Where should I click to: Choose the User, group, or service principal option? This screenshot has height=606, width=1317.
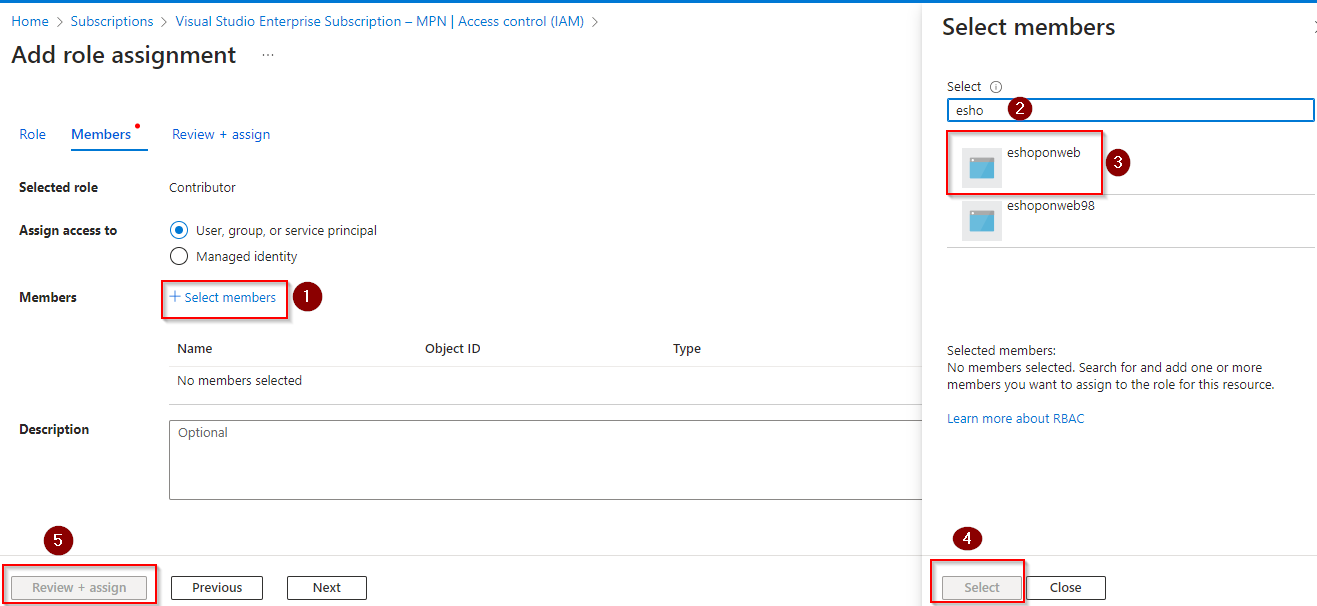[x=179, y=230]
